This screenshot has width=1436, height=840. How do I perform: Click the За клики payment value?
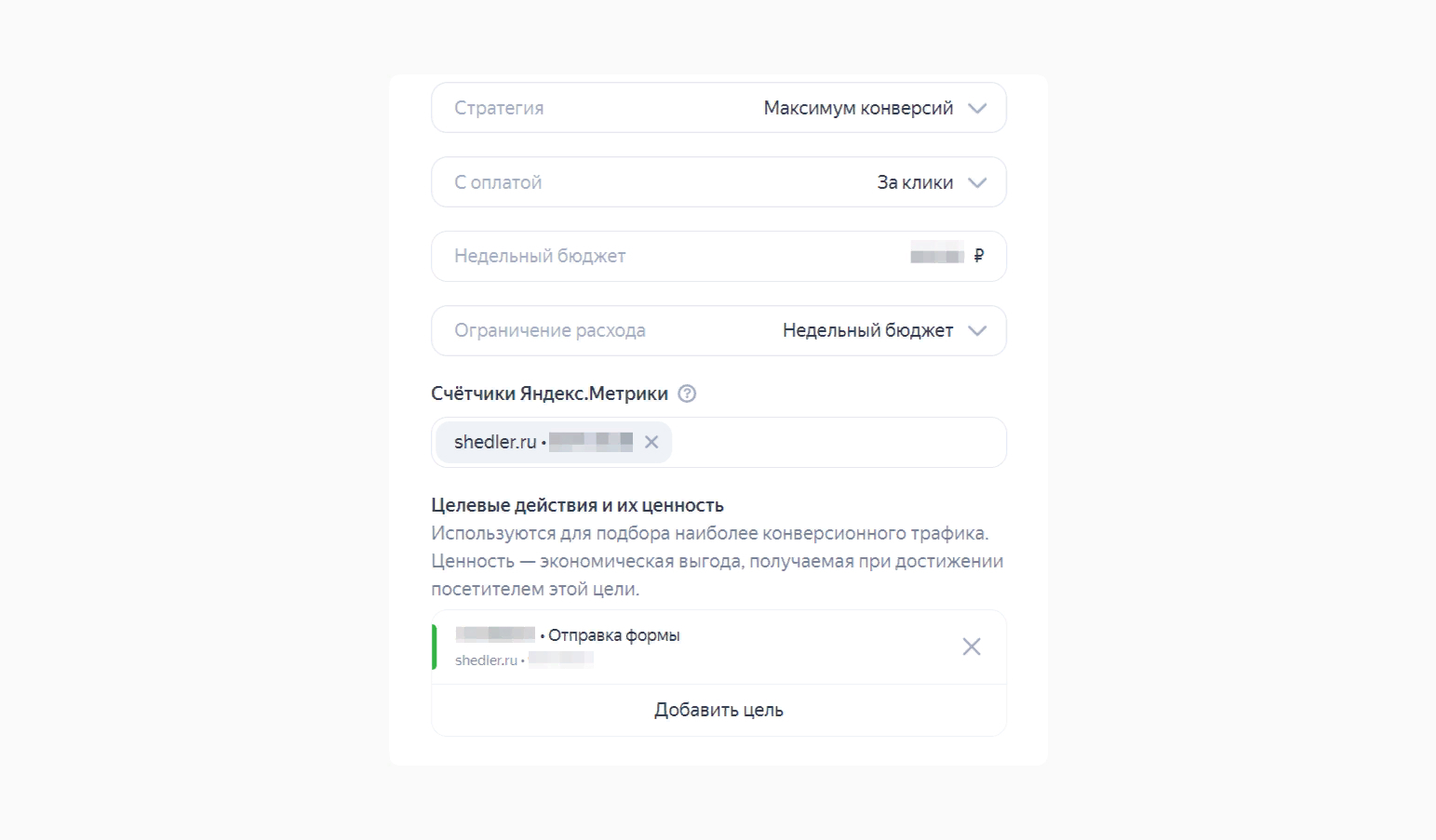(x=915, y=182)
